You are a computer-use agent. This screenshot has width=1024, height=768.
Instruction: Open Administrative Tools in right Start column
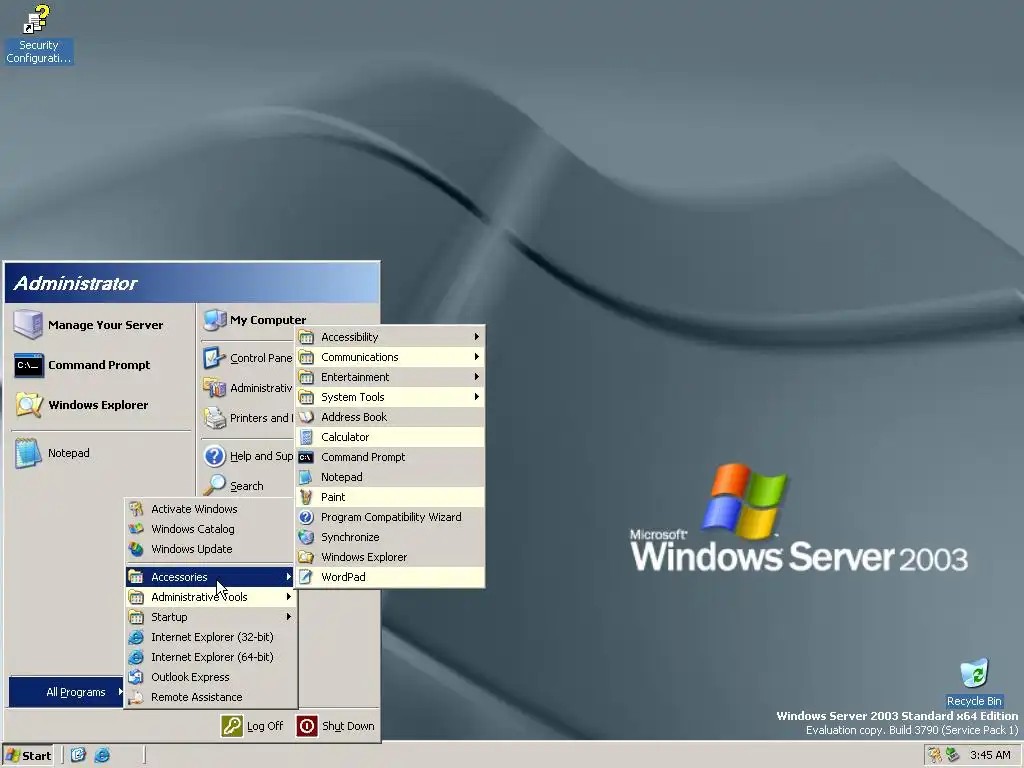coord(248,388)
